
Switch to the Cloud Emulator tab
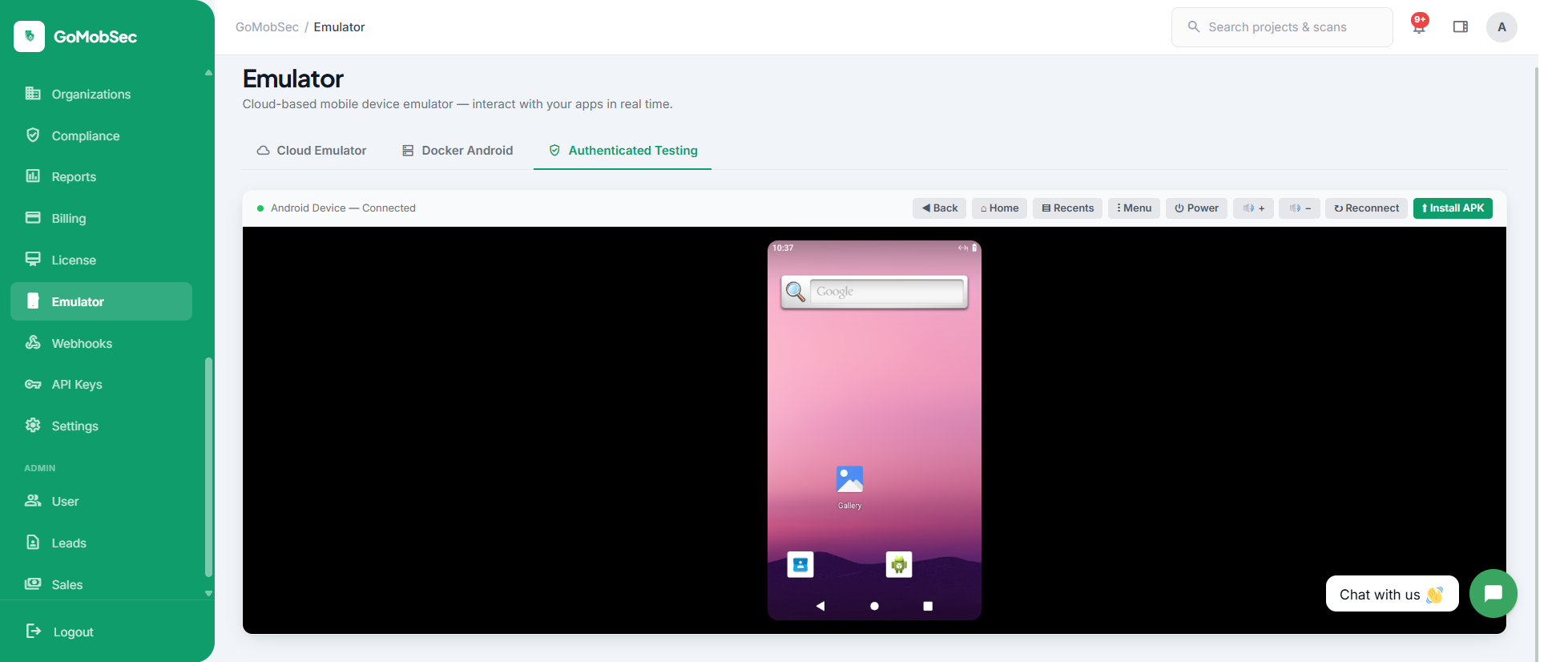coord(312,150)
